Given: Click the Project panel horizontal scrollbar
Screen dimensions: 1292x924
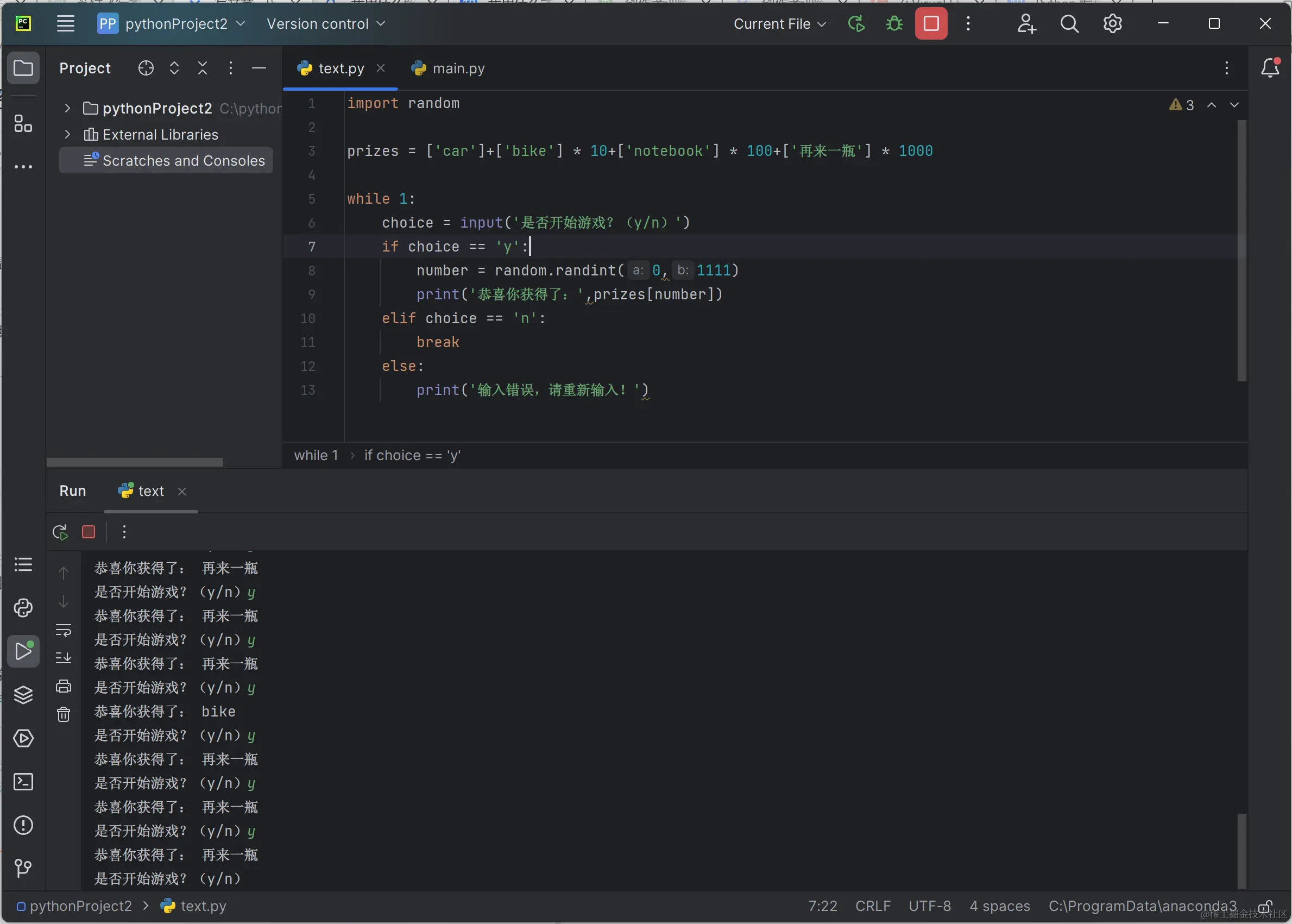Looking at the screenshot, I should [x=135, y=462].
